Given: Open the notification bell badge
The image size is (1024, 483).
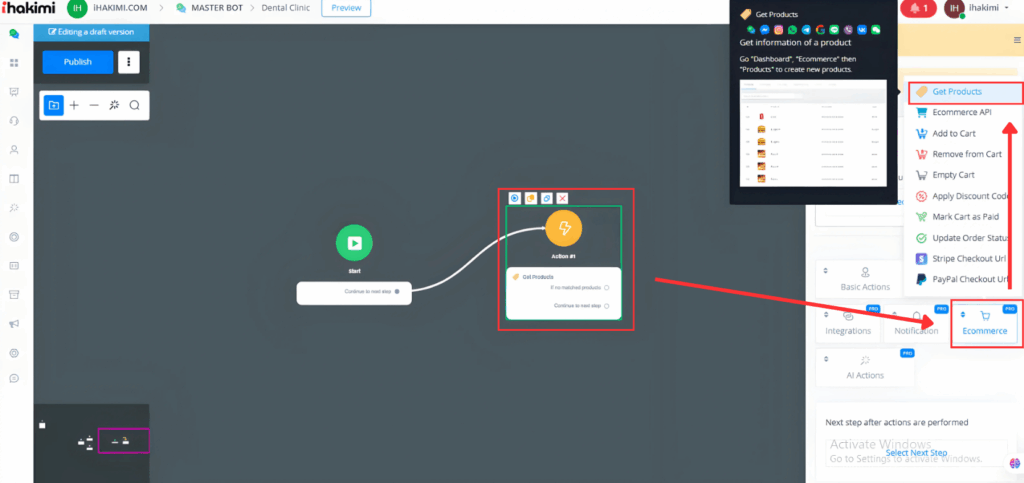Looking at the screenshot, I should tap(918, 9).
